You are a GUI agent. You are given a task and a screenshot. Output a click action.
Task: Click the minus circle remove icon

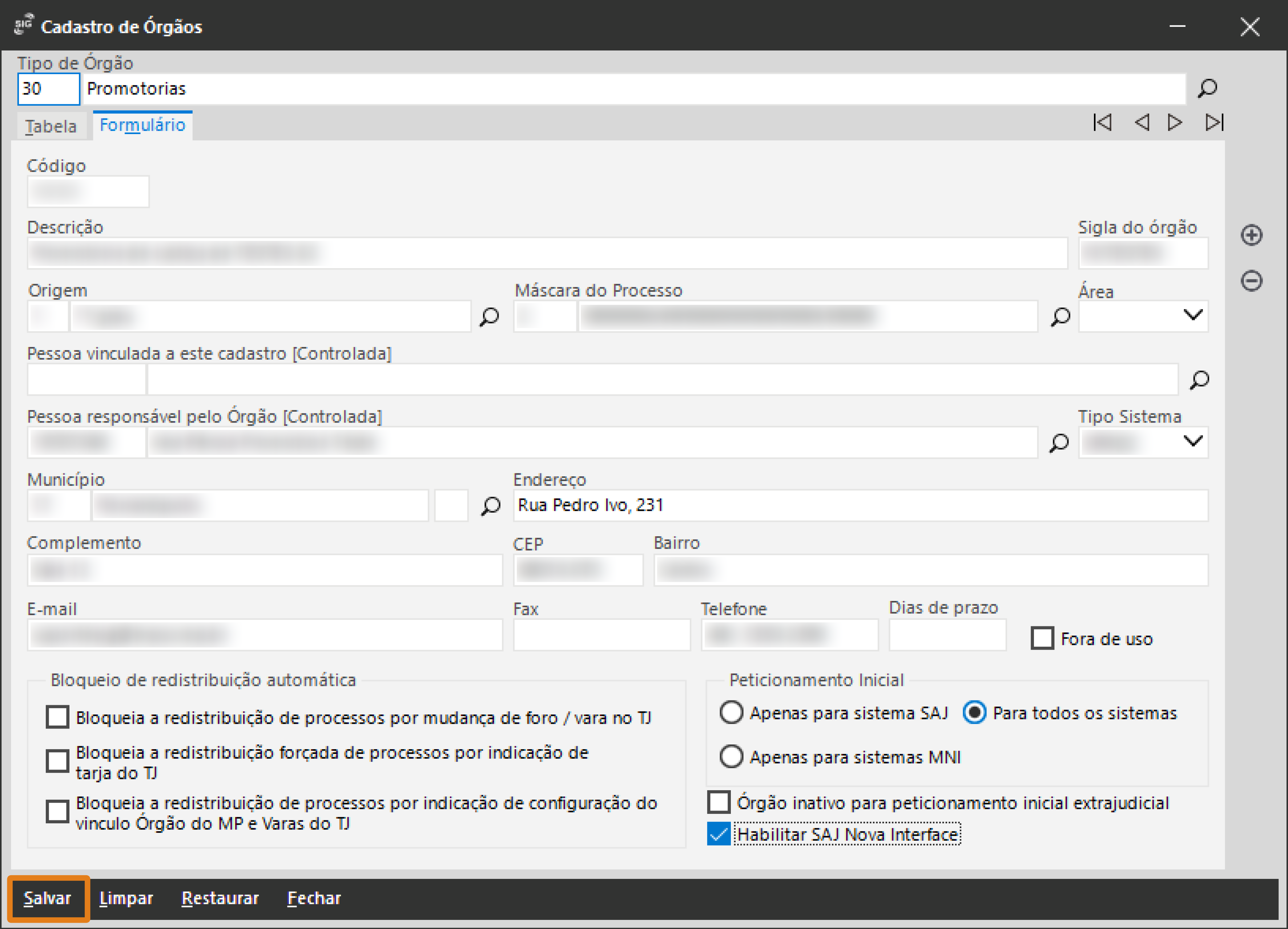(1251, 280)
